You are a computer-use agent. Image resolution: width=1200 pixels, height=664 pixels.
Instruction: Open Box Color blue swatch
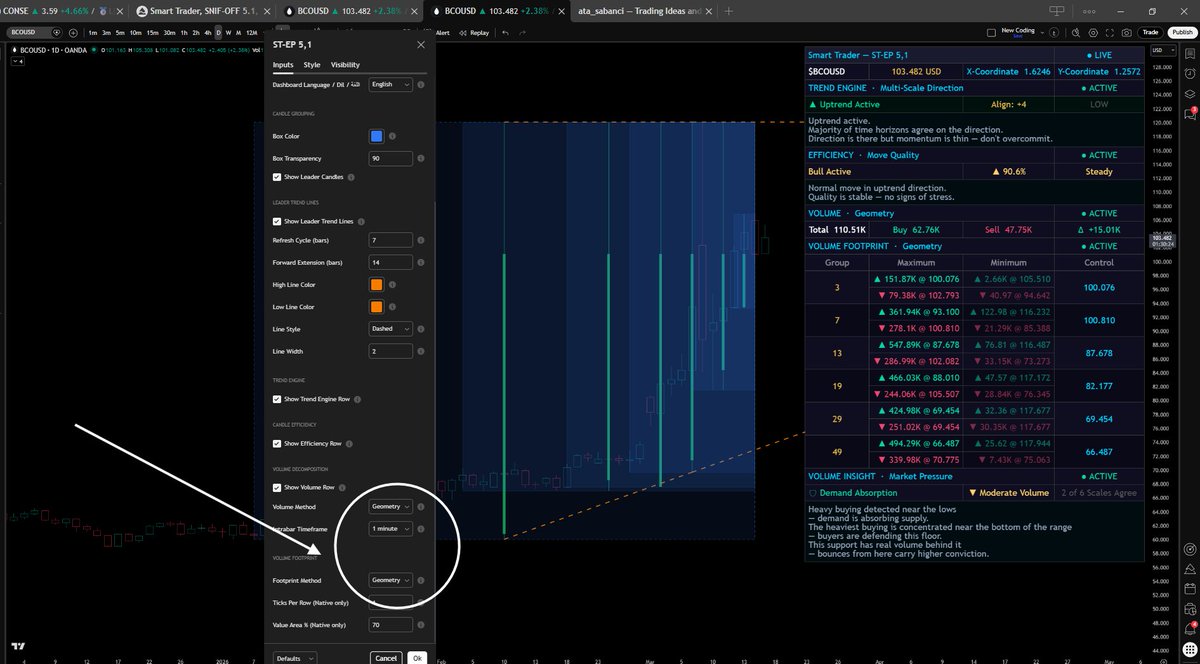(377, 136)
